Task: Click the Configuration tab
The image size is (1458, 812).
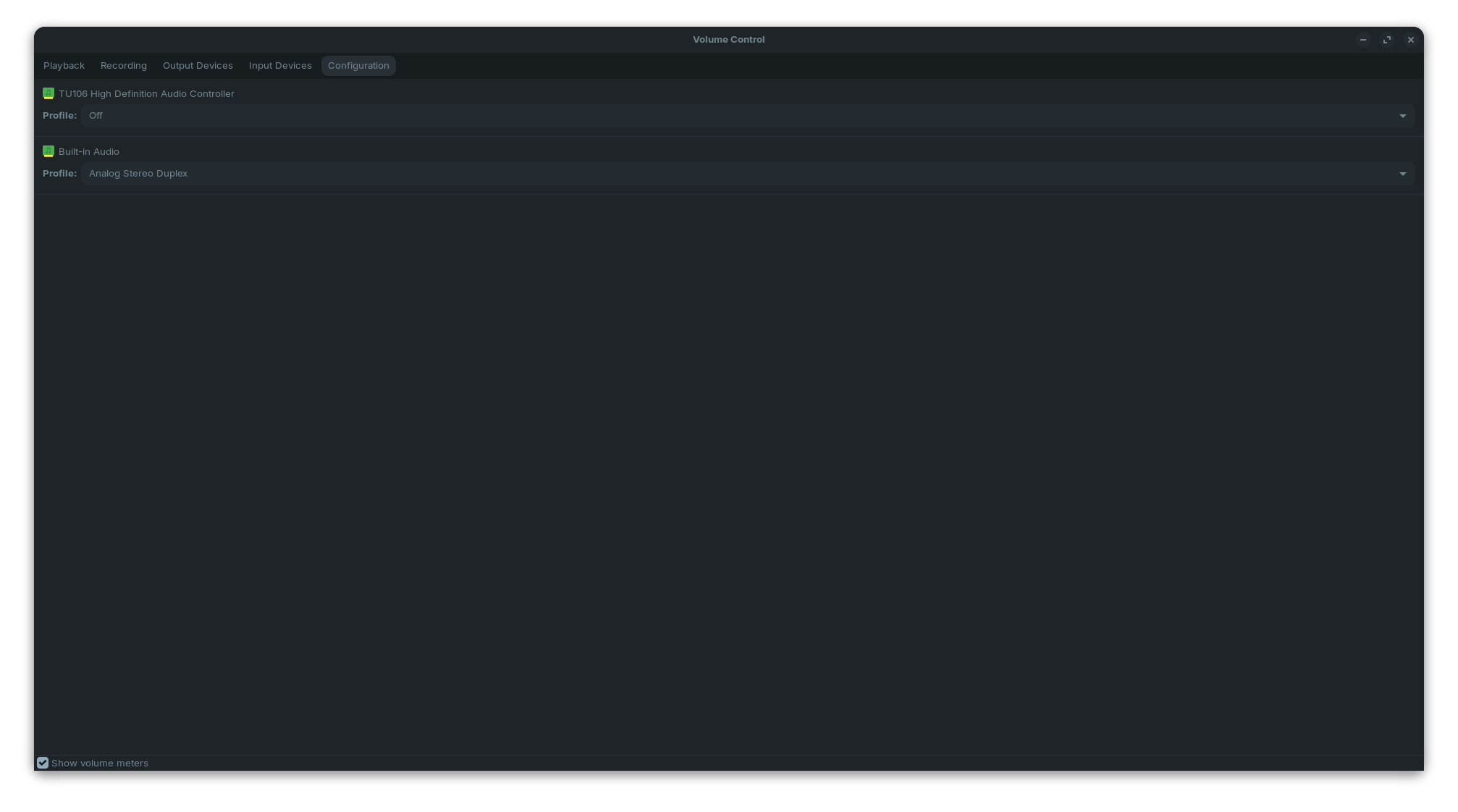Action: pyautogui.click(x=358, y=66)
